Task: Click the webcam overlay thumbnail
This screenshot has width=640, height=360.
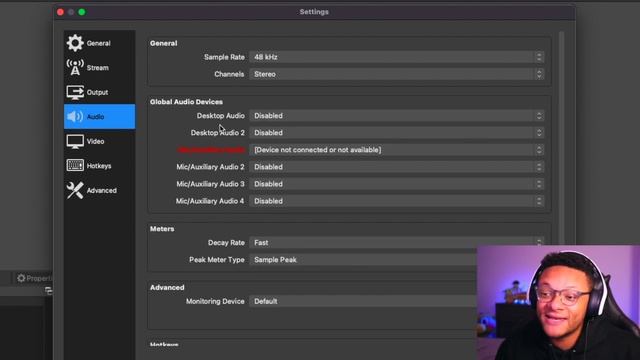Action: point(558,302)
